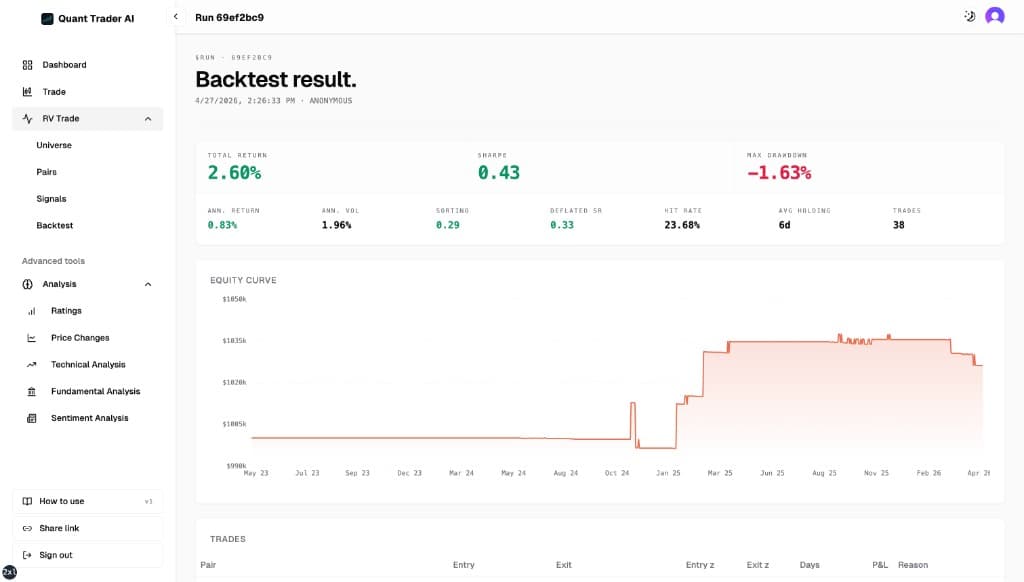Click the Analysis info icon
This screenshot has width=1024, height=582.
(x=27, y=284)
